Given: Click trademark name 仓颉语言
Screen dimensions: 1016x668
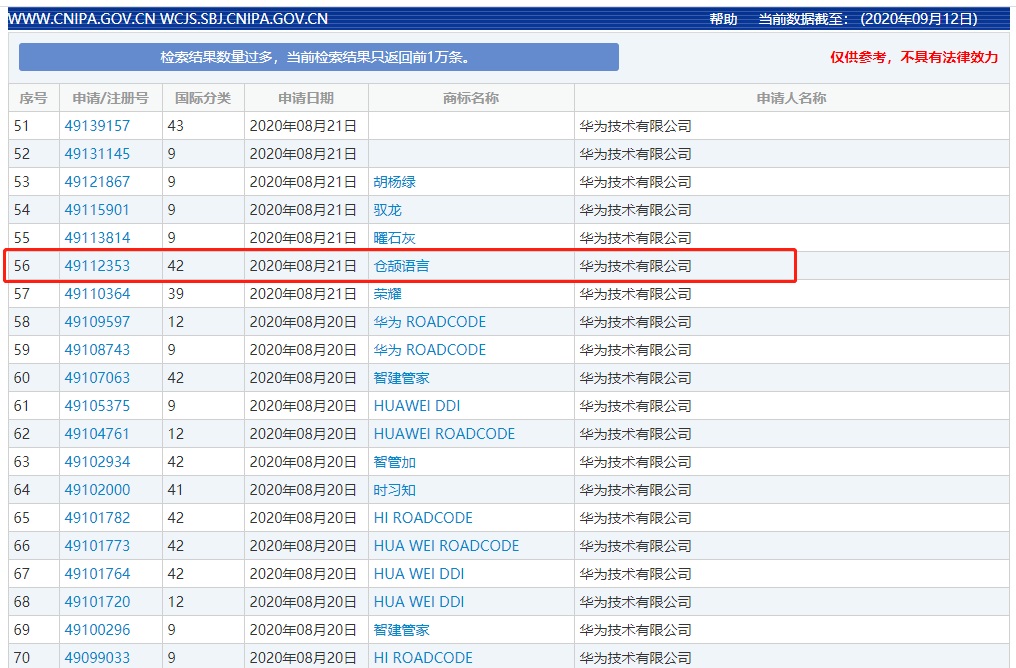Looking at the screenshot, I should 401,266.
